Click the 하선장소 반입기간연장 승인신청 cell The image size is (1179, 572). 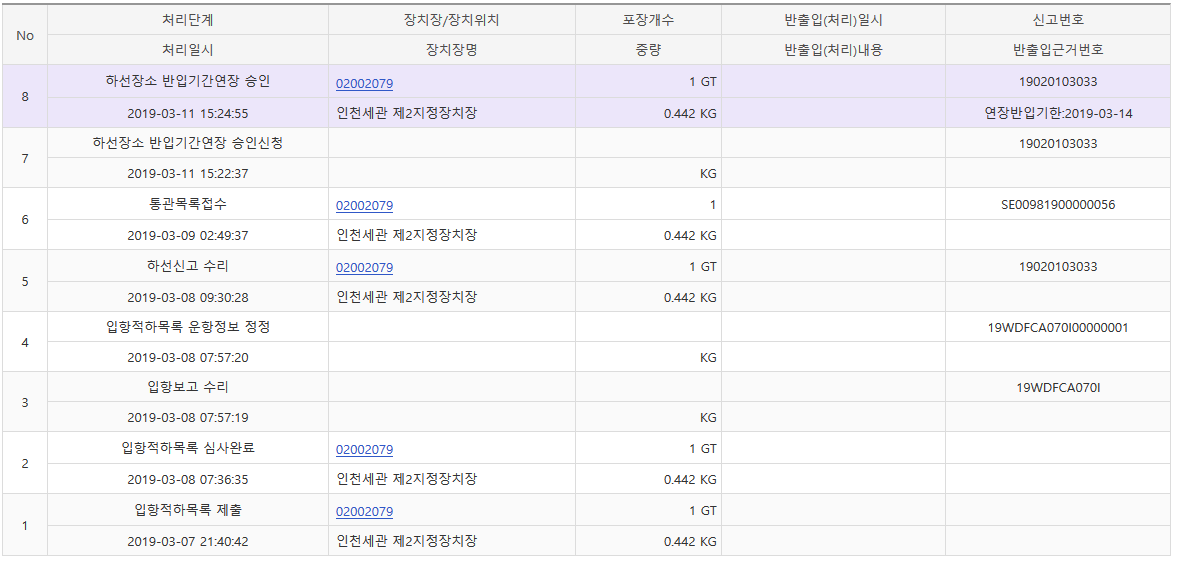(187, 143)
